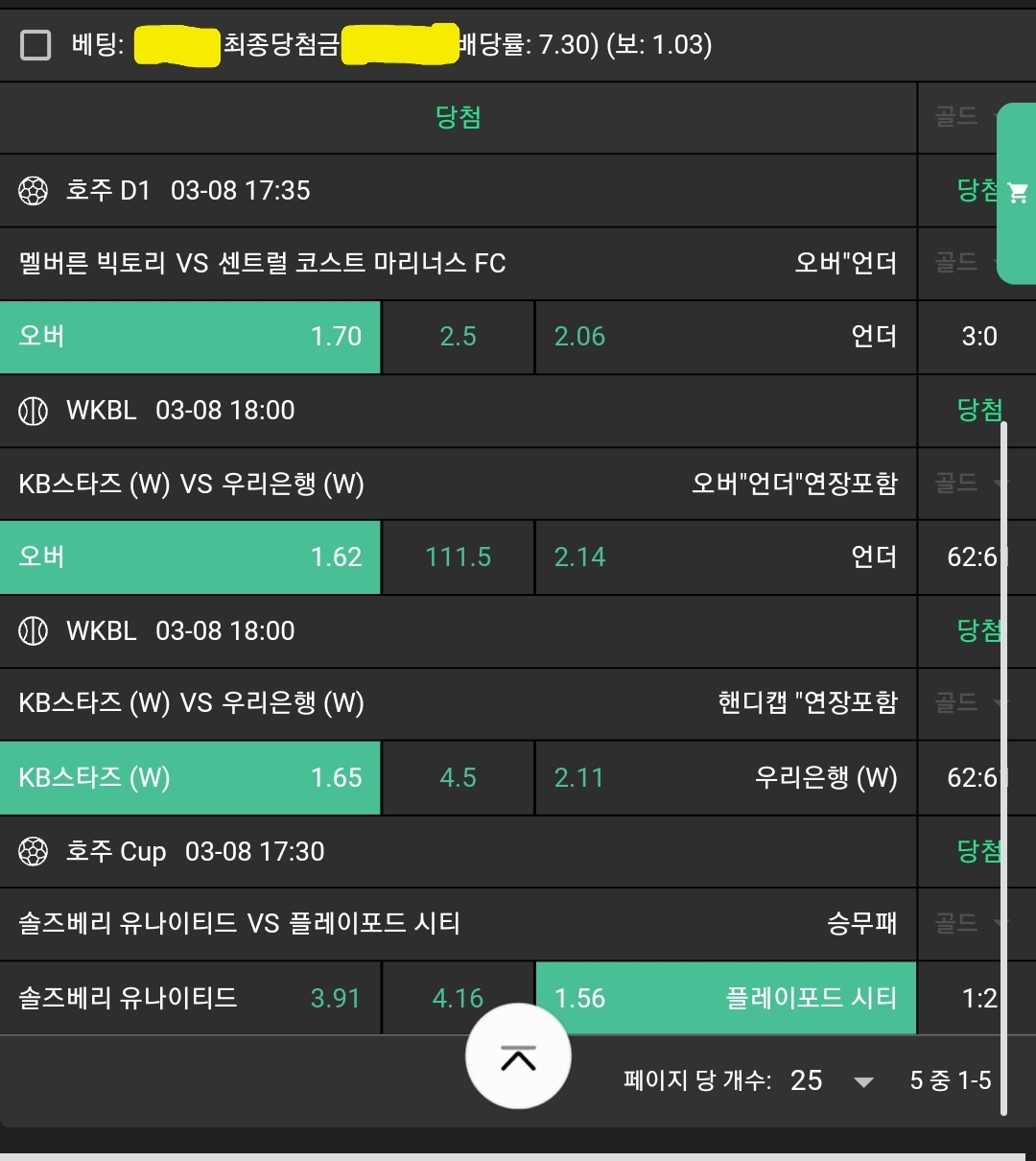Viewport: 1036px width, 1161px height.
Task: Pick the 솔즈베리 유나이티드 3.91 option
Action: pyautogui.click(x=190, y=998)
